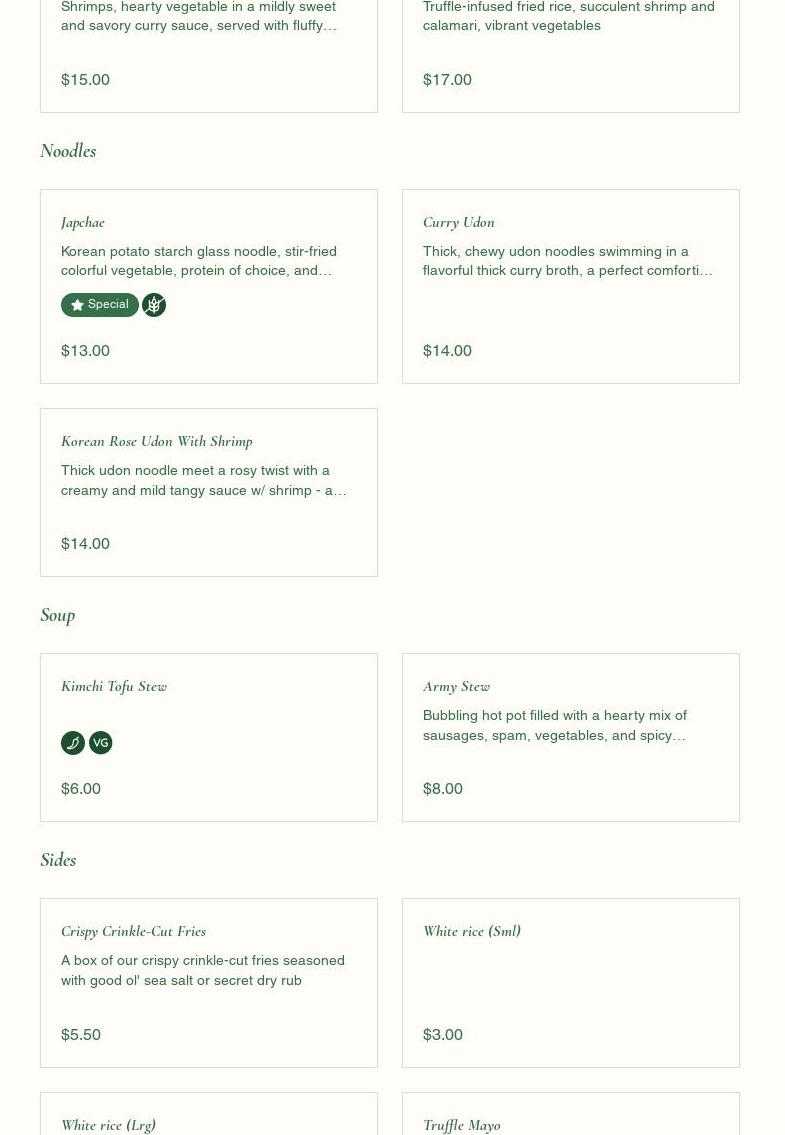This screenshot has width=785, height=1135.
Task: Click the spicy pepper icon on Kimchi Tofu Stew
Action: [x=73, y=743]
